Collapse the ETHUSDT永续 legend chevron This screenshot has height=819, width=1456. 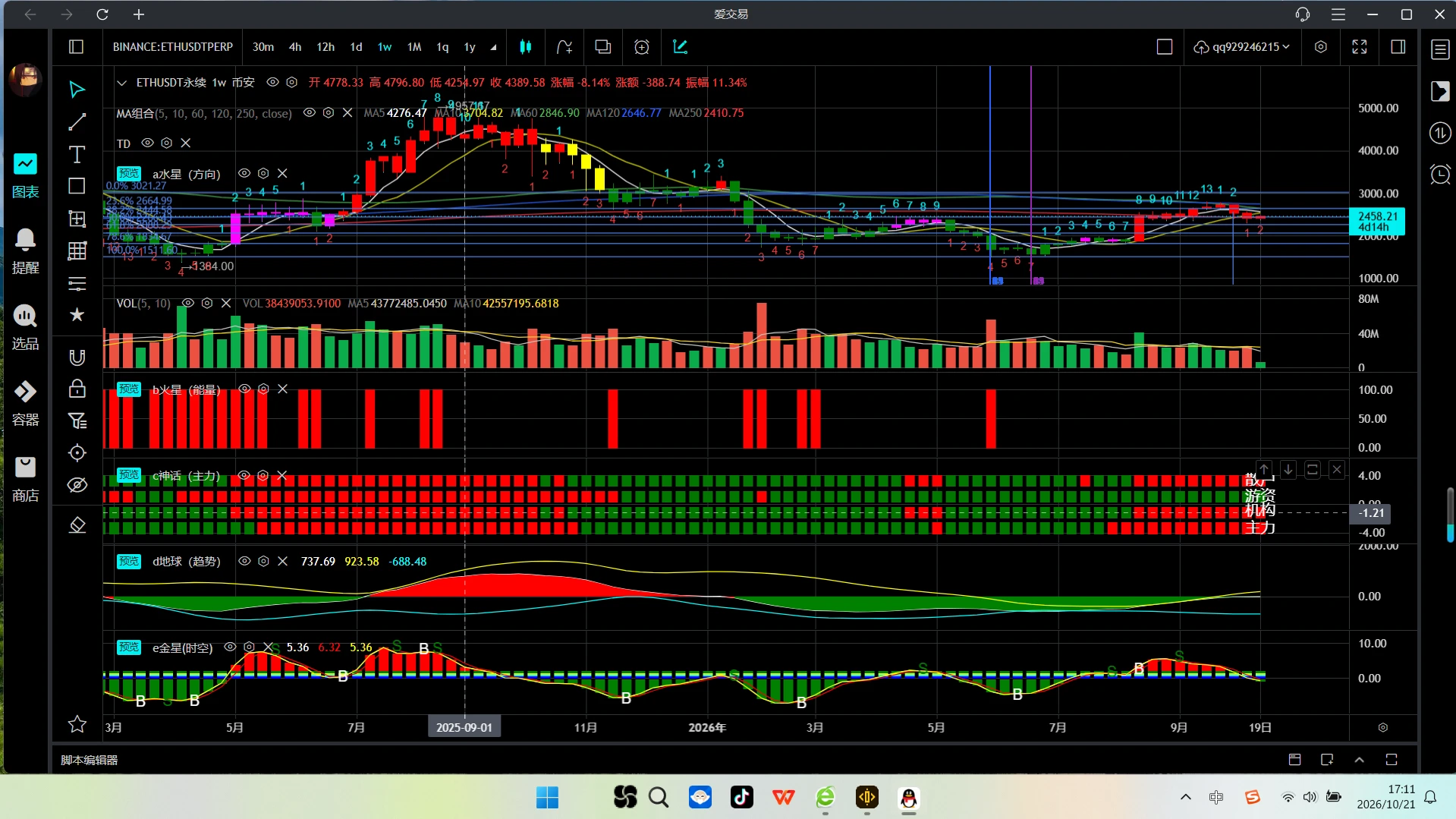121,82
